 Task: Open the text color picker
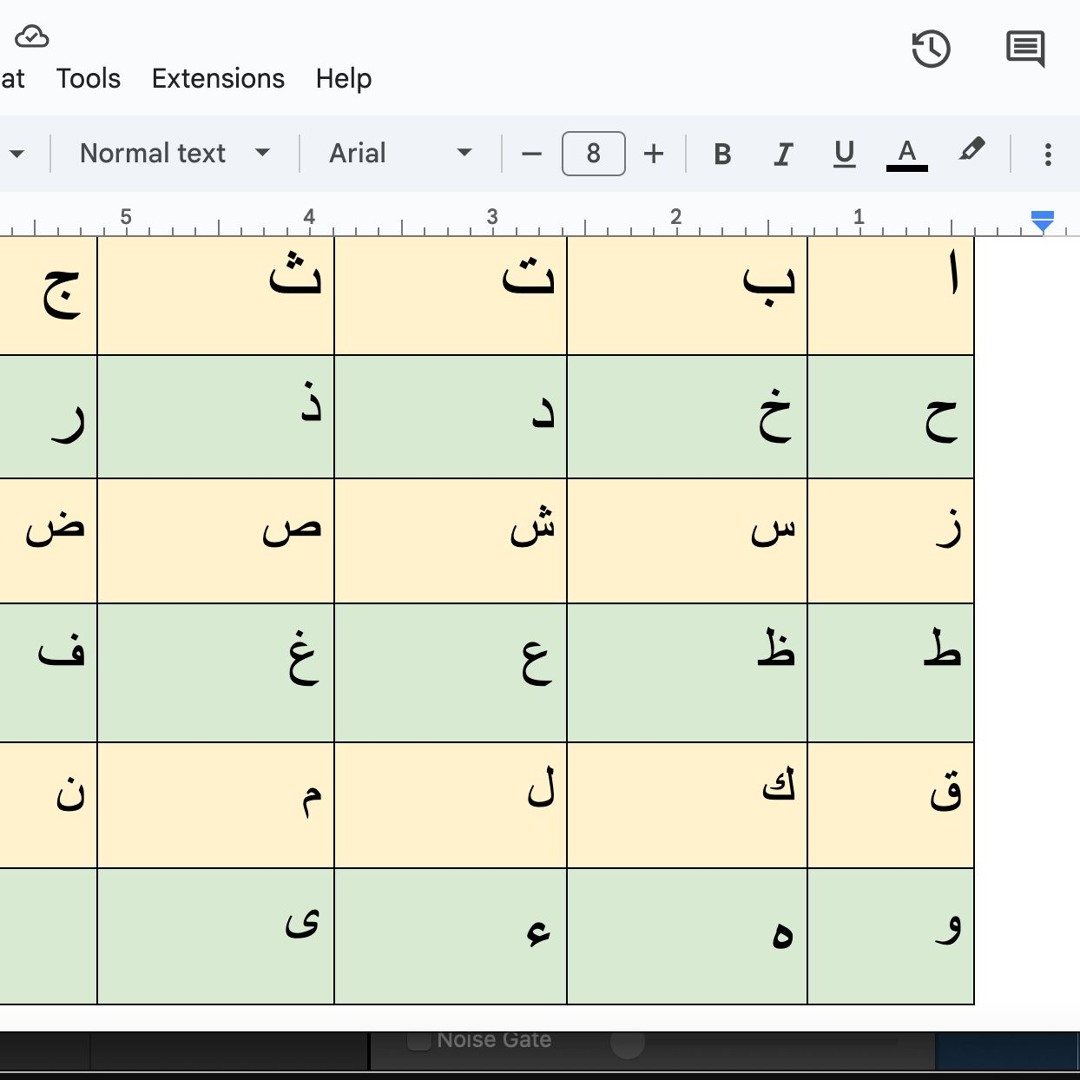point(906,154)
